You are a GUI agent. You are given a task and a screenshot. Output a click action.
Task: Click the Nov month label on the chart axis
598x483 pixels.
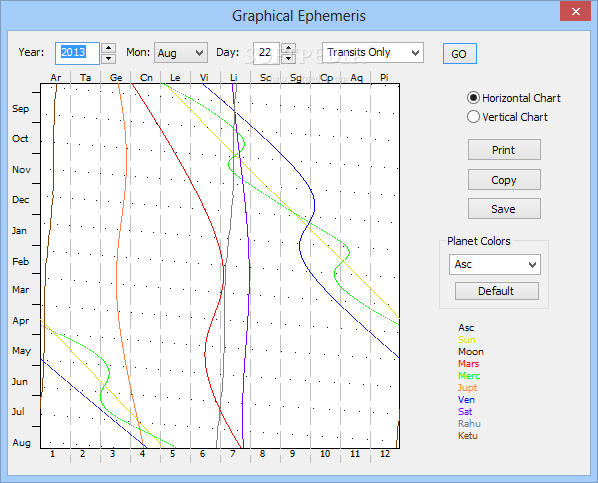point(21,169)
